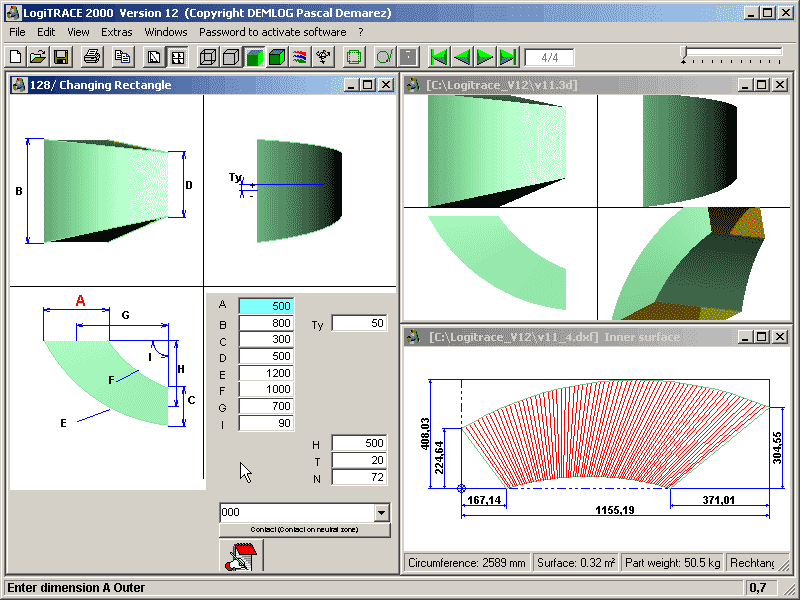This screenshot has height=600, width=800.
Task: Open the Extras menu
Action: pos(116,32)
